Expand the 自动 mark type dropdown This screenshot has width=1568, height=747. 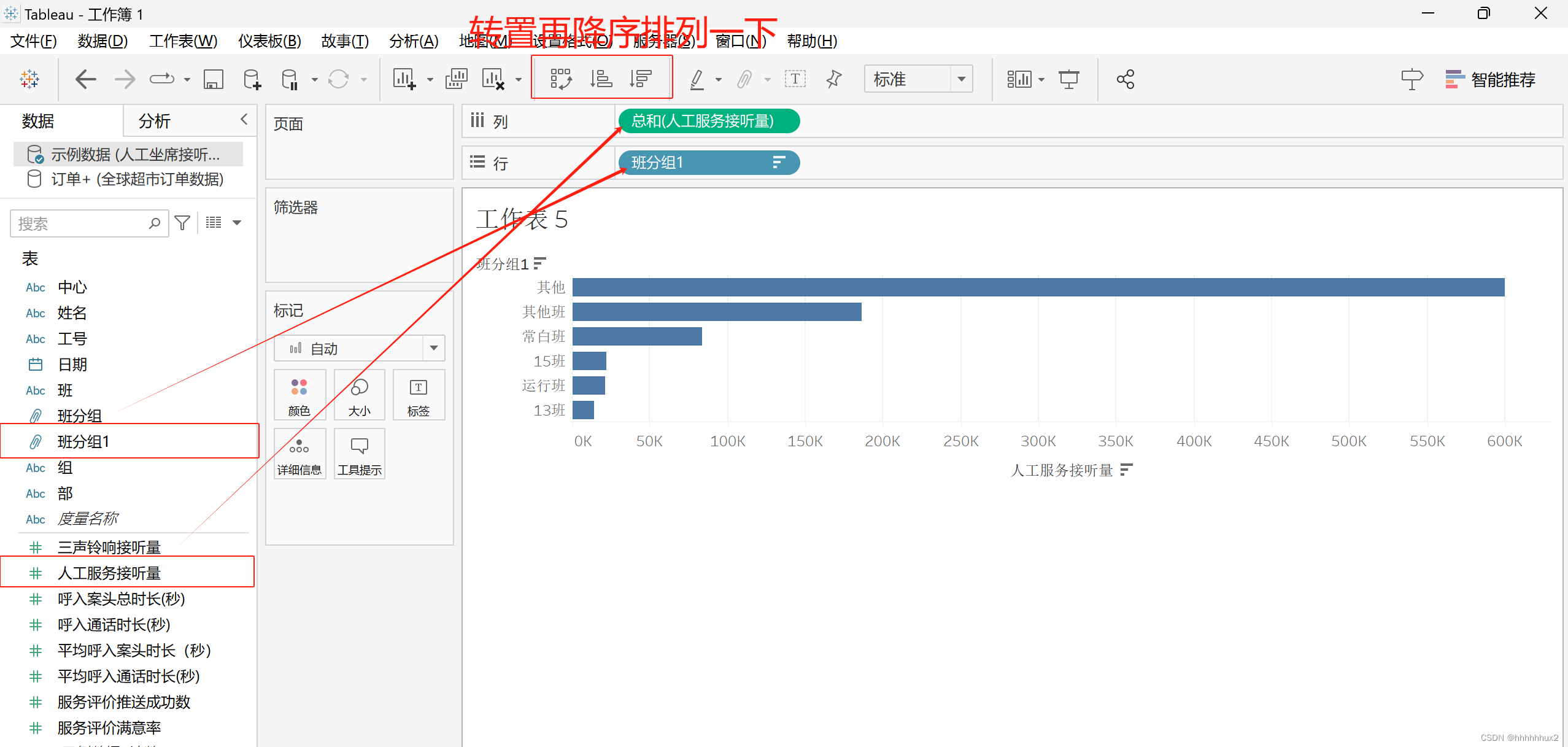point(433,348)
